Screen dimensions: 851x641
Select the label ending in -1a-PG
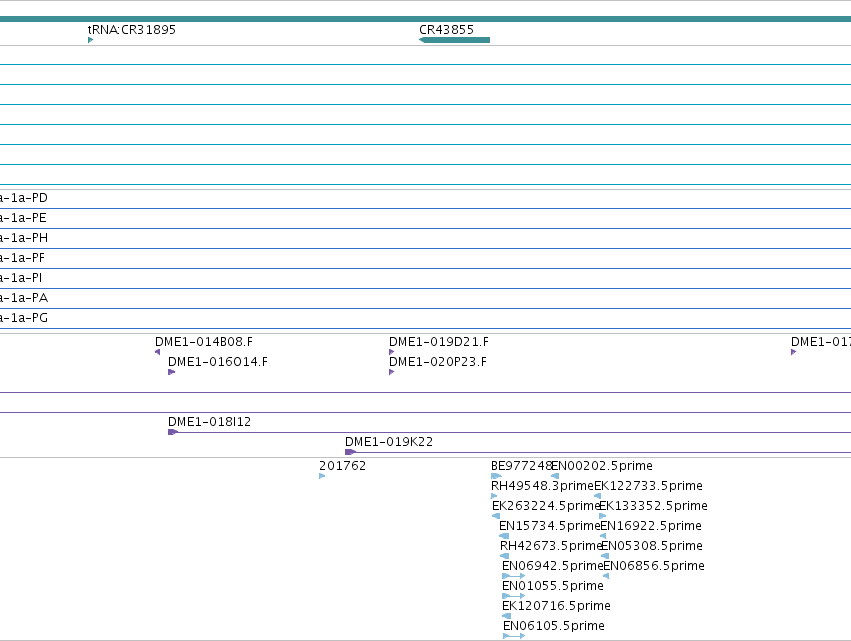click(24, 318)
